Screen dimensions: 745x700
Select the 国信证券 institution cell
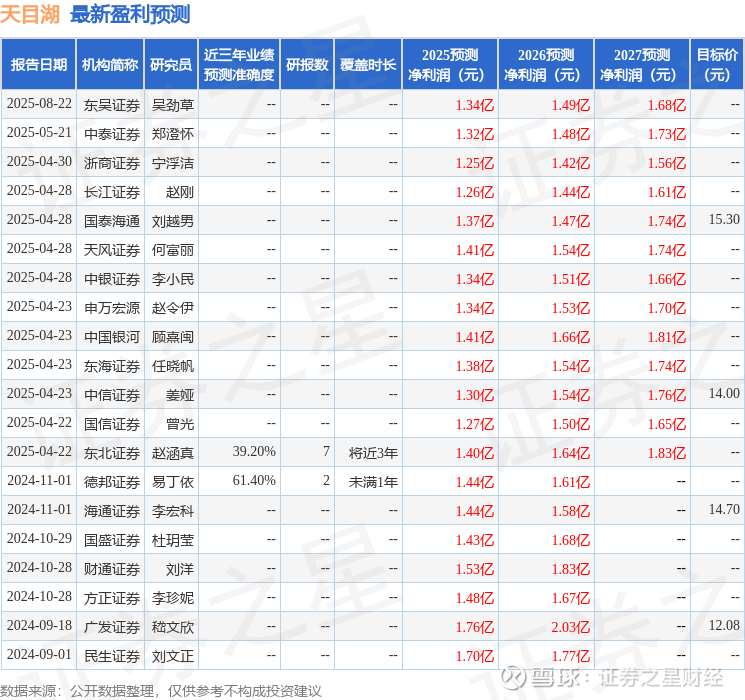[112, 424]
